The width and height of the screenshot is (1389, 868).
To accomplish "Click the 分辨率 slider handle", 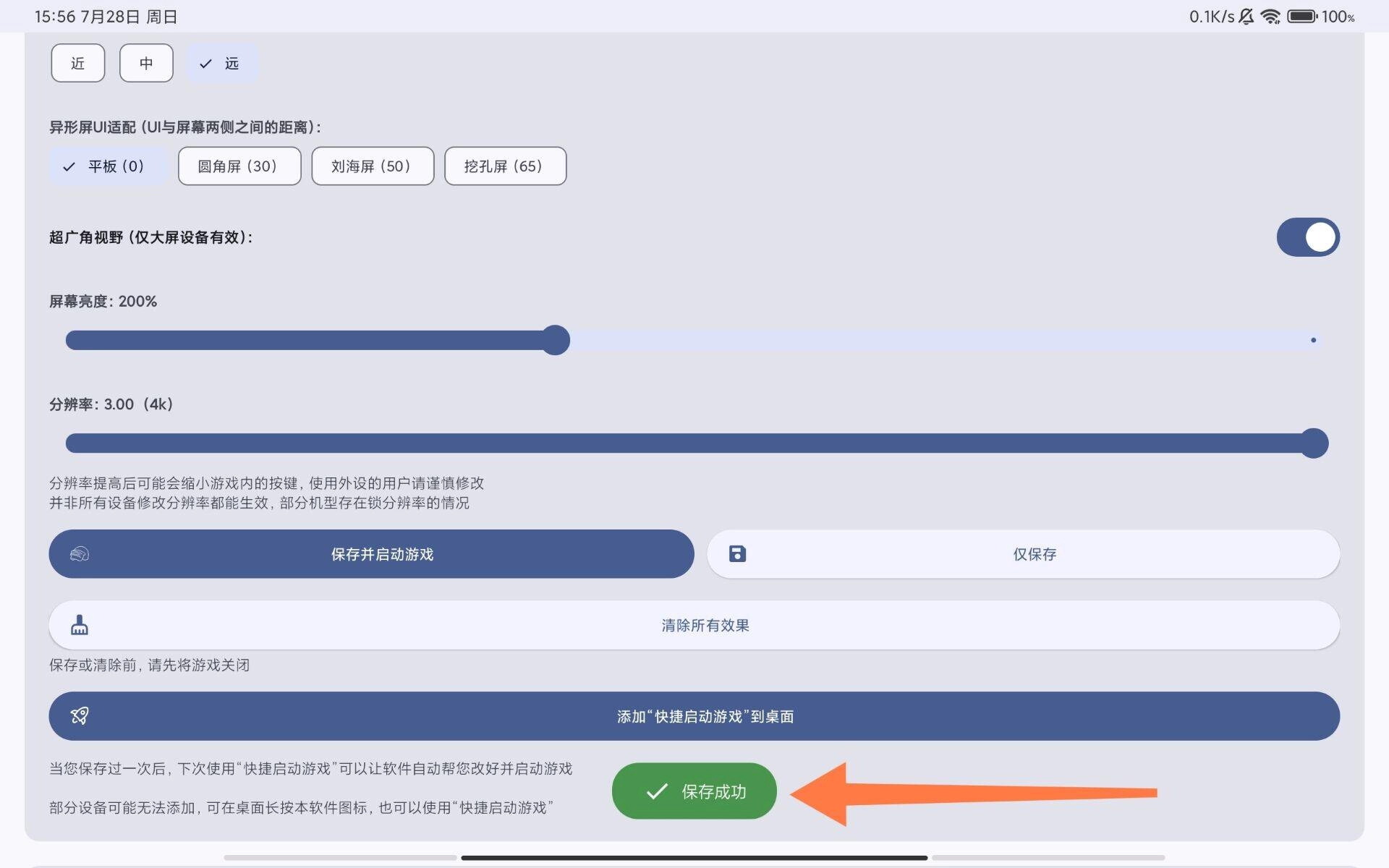I will click(1314, 443).
